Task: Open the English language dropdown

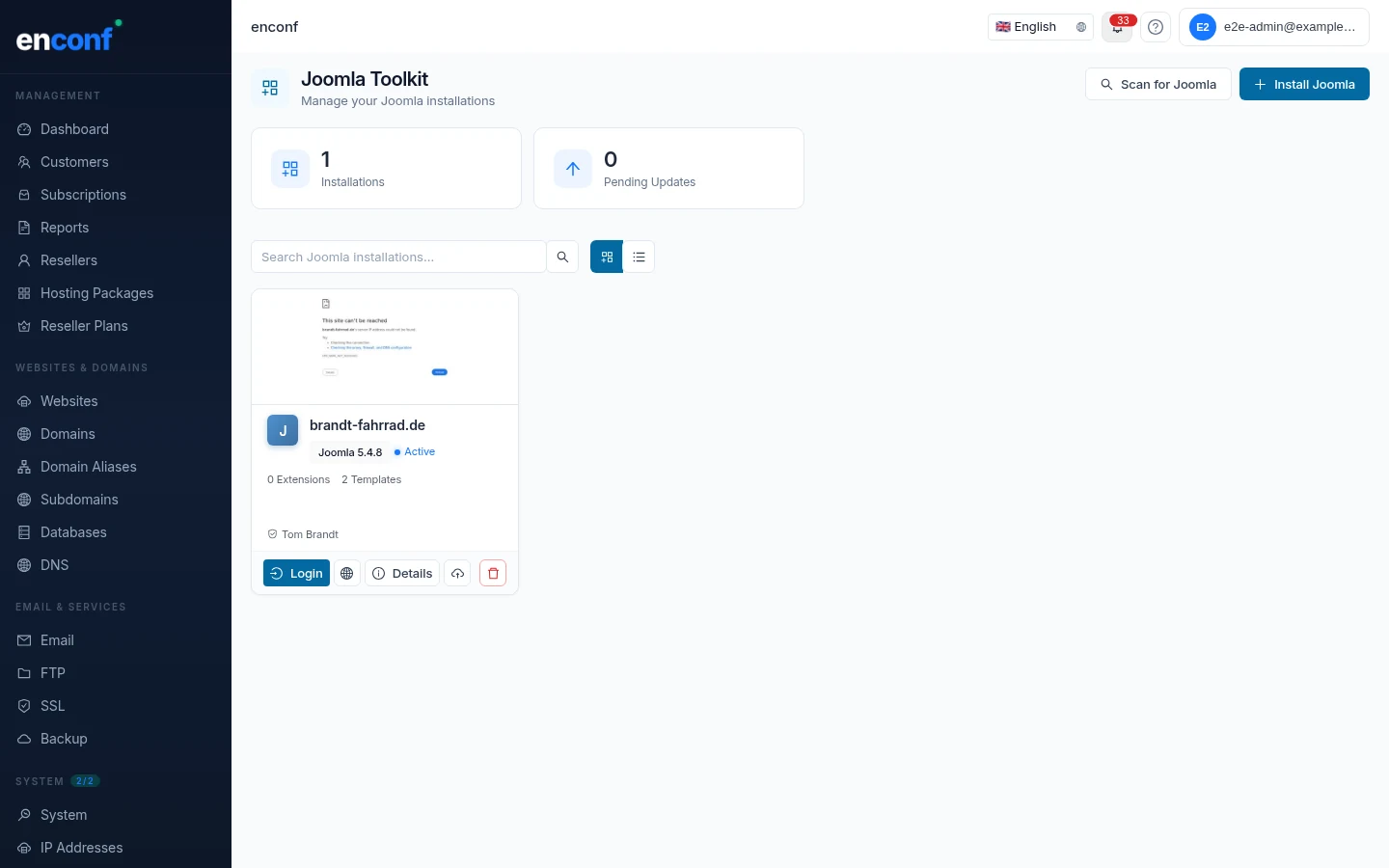Action: point(1041,27)
